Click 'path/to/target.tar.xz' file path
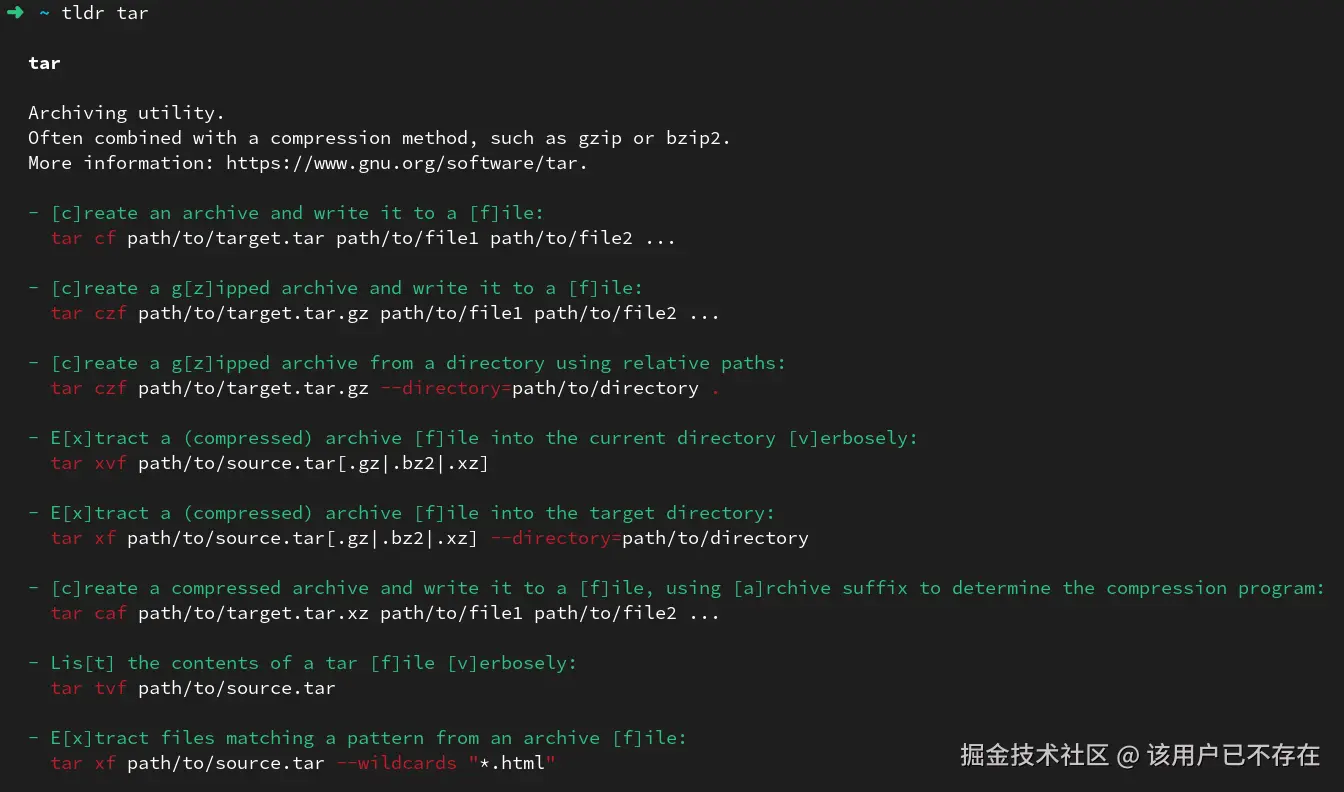1344x792 pixels. point(253,613)
